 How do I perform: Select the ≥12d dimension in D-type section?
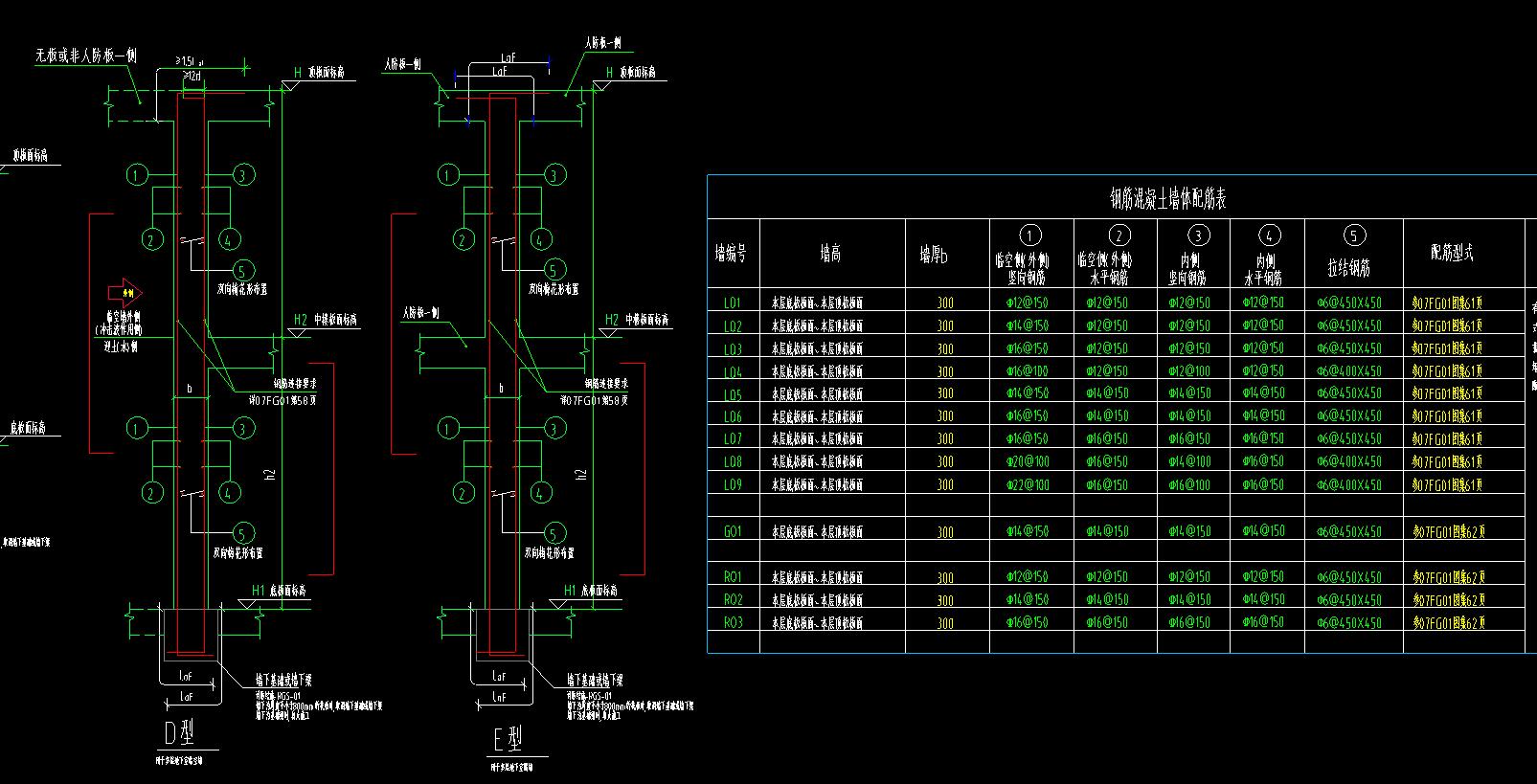coord(192,76)
